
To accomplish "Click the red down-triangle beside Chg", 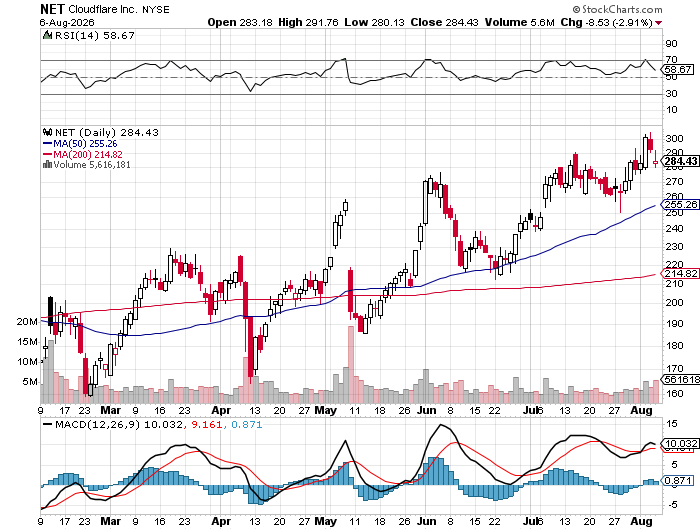I will 659,23.
